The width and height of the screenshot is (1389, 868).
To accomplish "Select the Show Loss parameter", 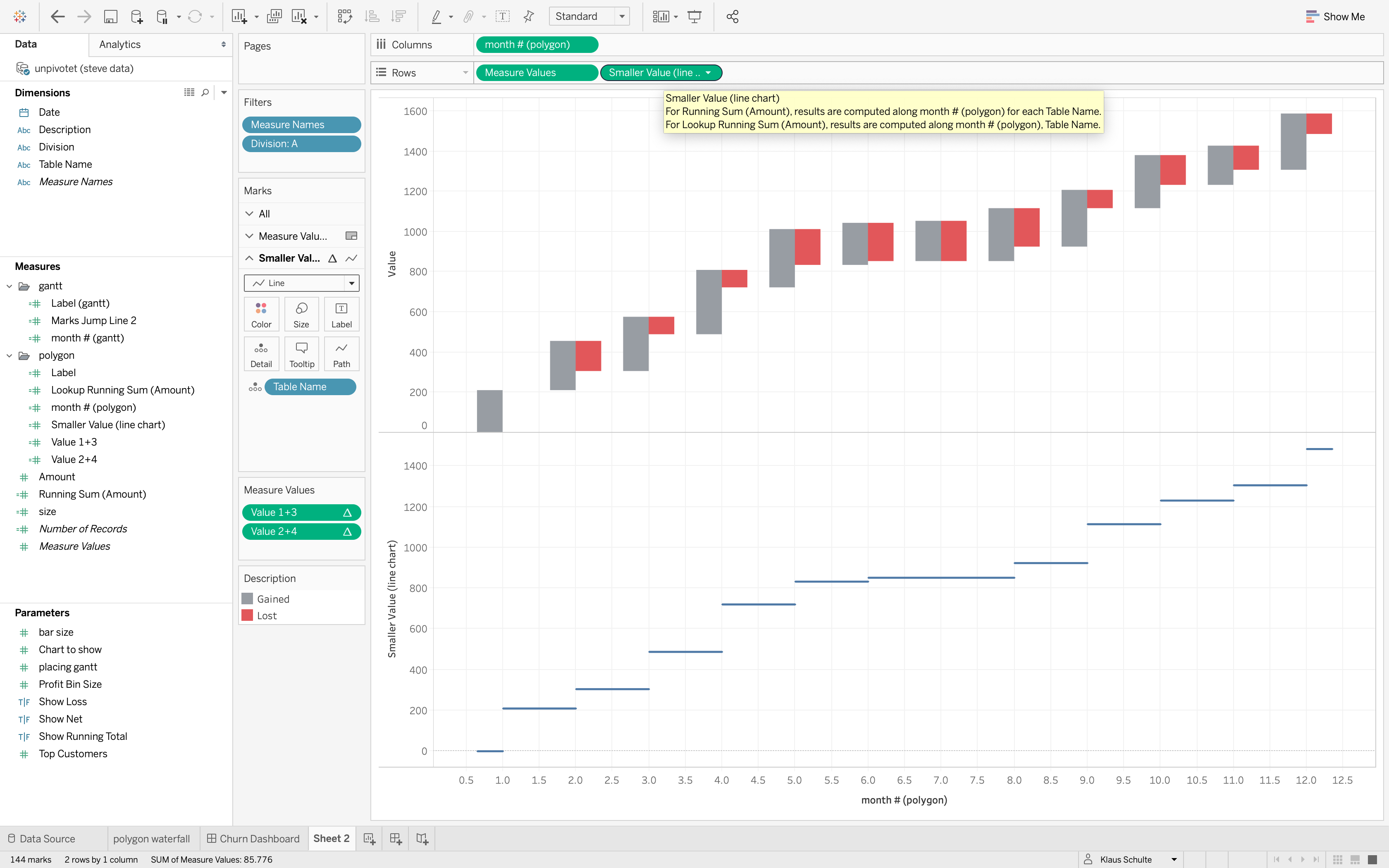I will click(x=63, y=701).
